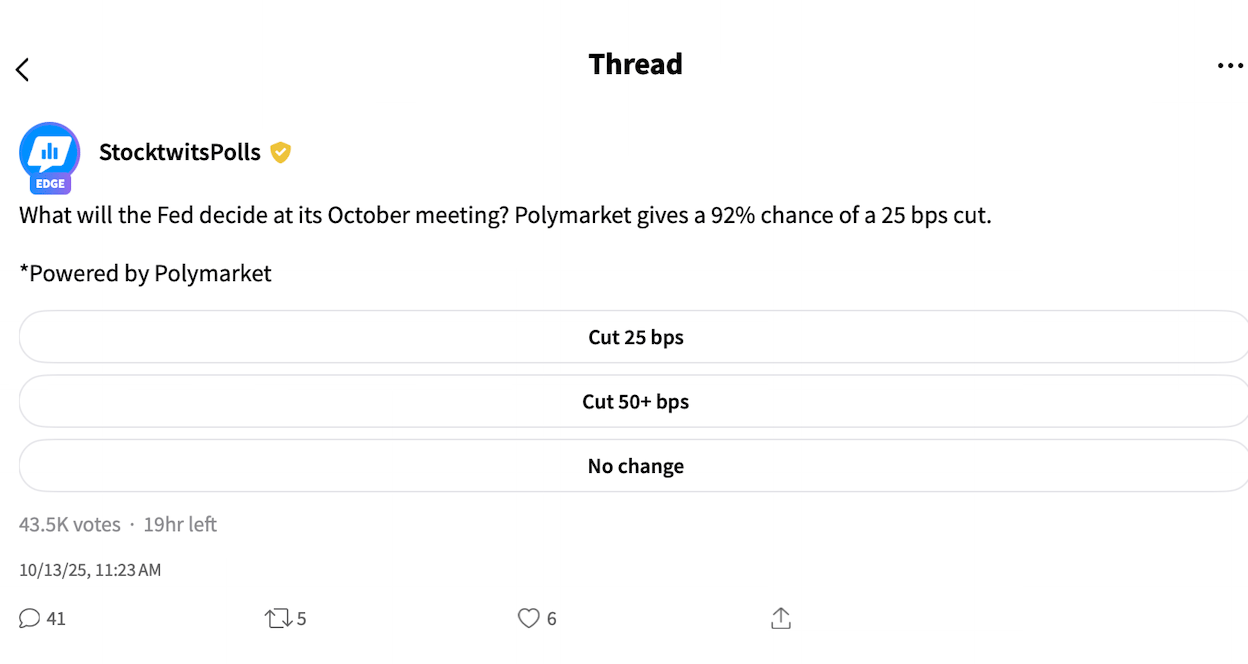Repost this poll with the repost icon
Screen dimensions: 1248x664
pyautogui.click(x=278, y=619)
